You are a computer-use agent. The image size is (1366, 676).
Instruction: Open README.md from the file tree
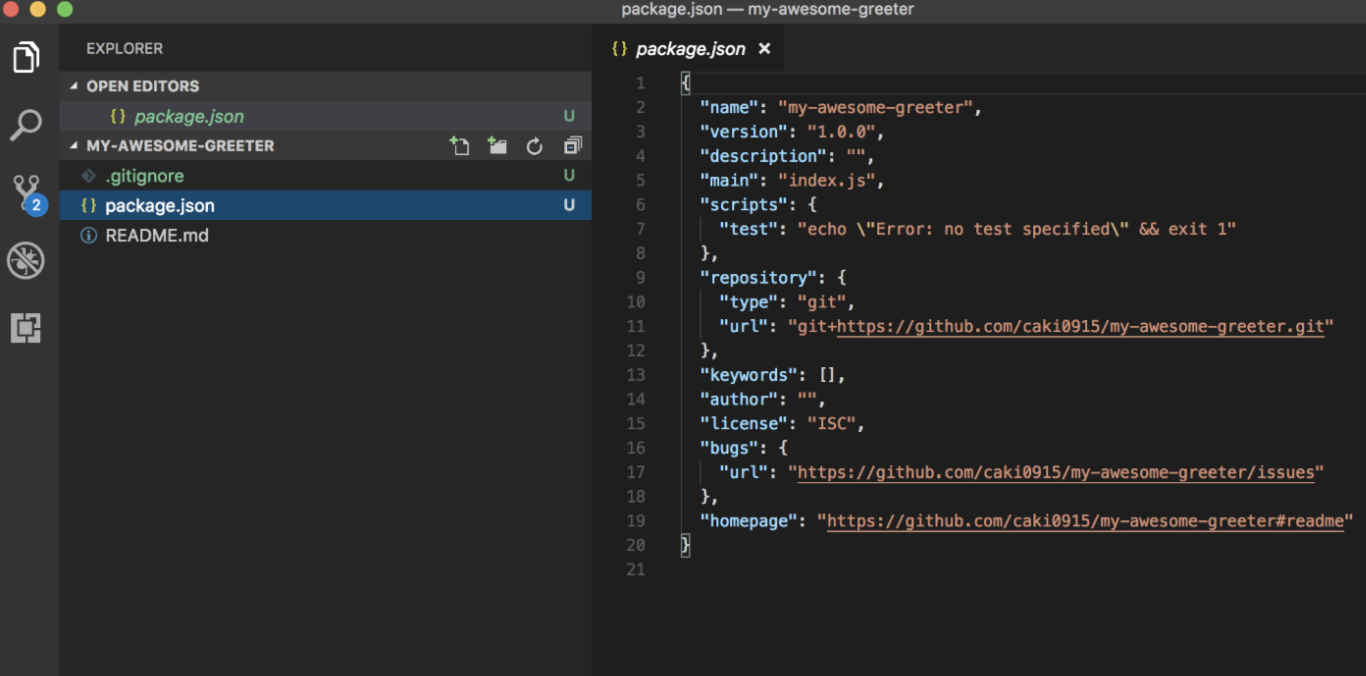pyautogui.click(x=157, y=236)
